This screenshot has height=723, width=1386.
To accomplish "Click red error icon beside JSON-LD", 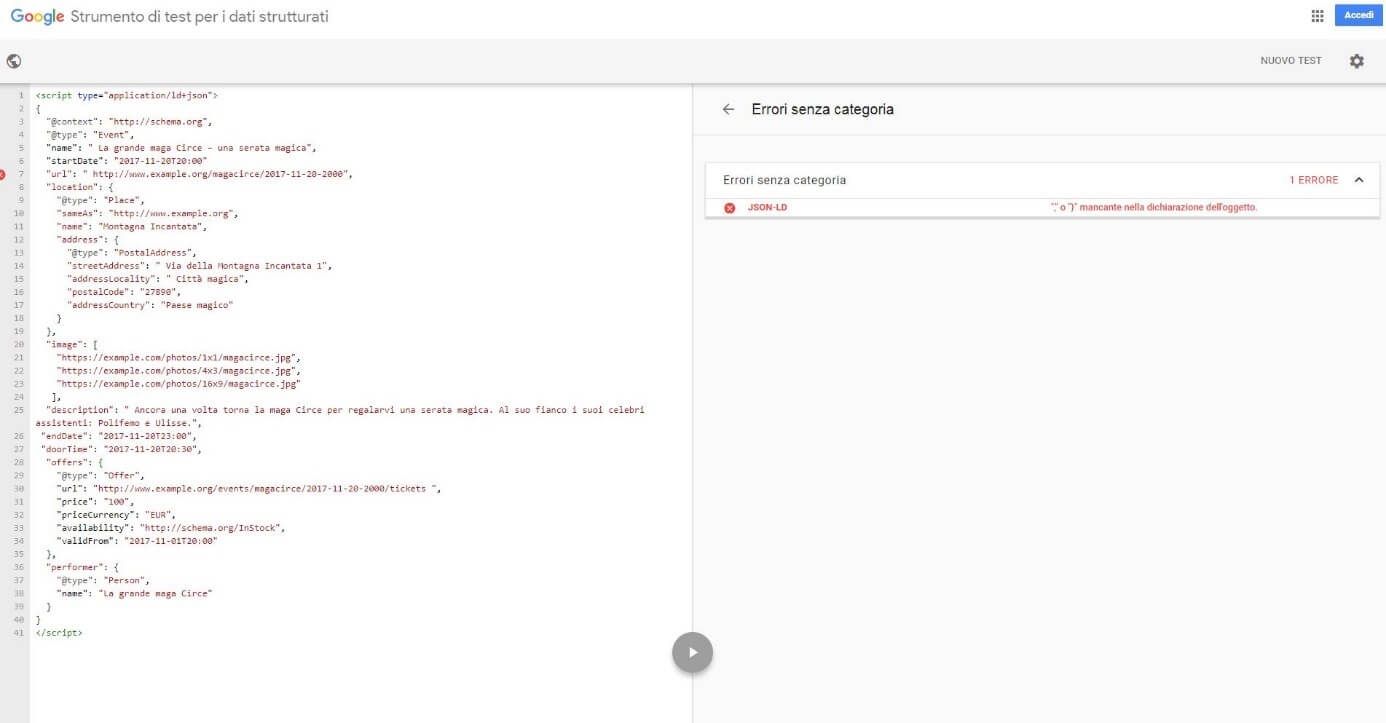I will coord(729,208).
